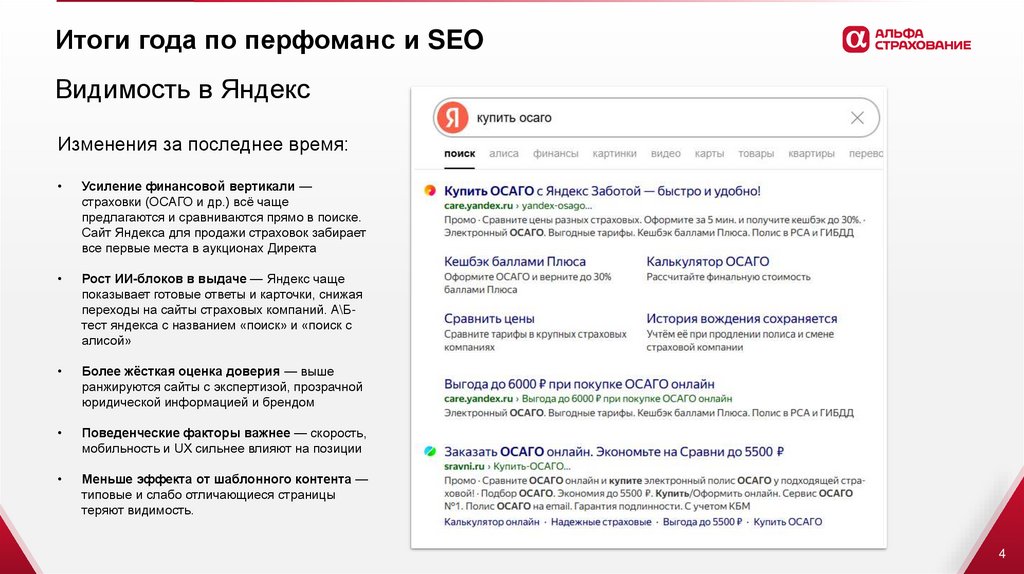Open 'Заказать ОСАГО онлайн' Sravni result
1024x574 pixels.
614,451
